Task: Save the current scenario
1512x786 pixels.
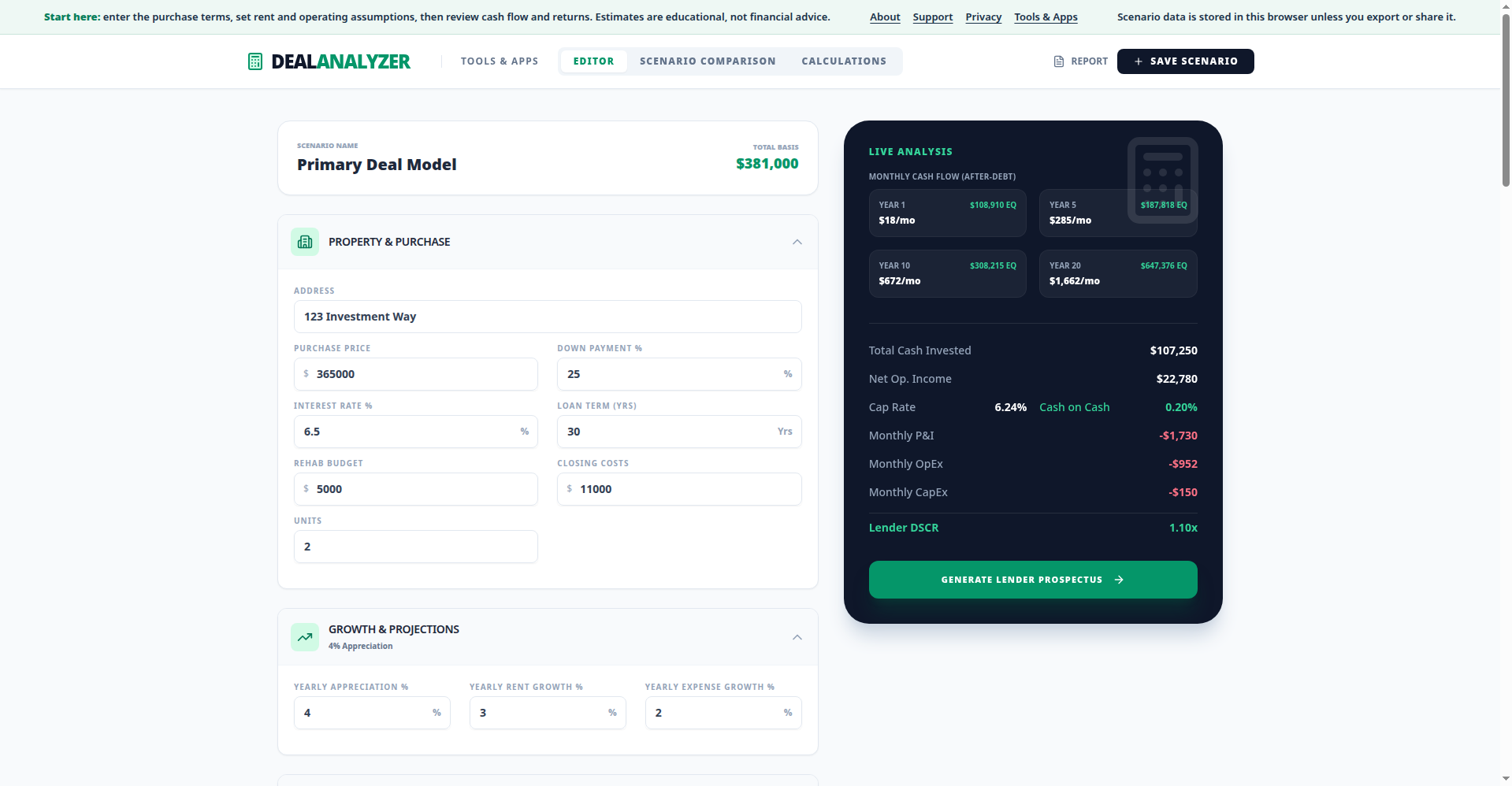Action: coord(1186,61)
